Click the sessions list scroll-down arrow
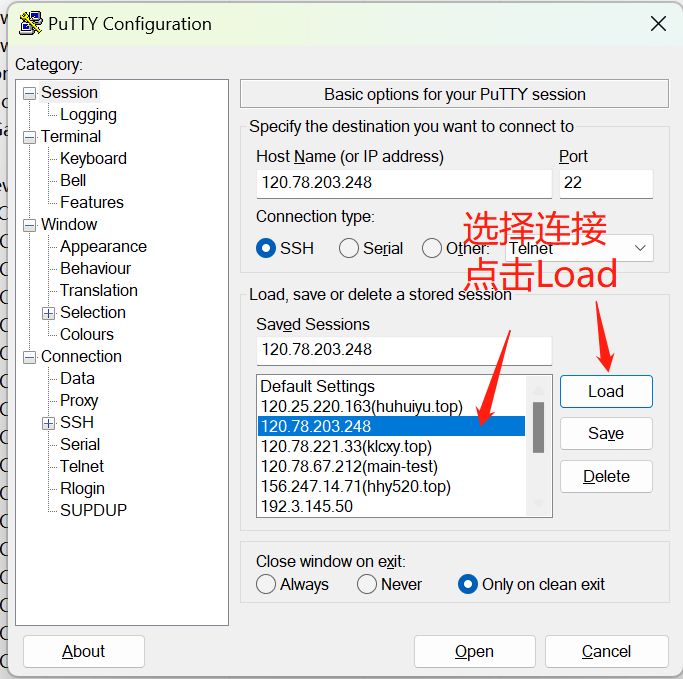This screenshot has width=683, height=679. point(538,503)
